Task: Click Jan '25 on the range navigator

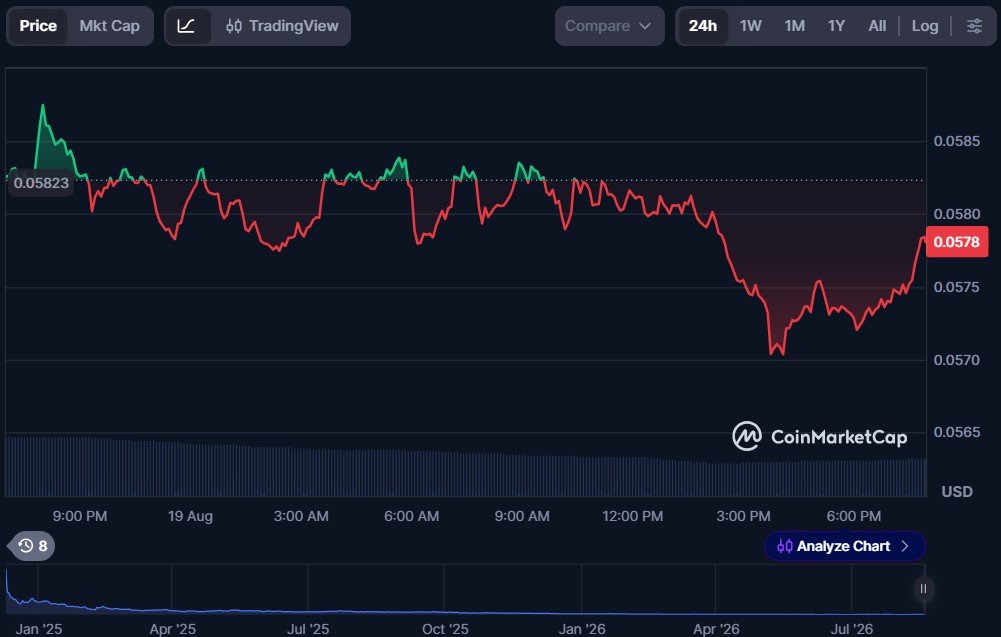Action: (38, 629)
